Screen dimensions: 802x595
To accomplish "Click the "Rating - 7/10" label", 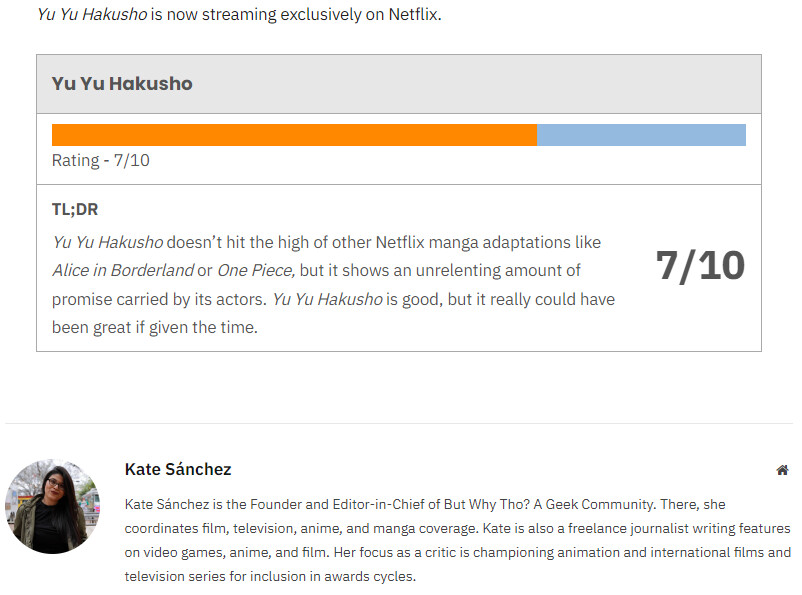I will pos(101,160).
